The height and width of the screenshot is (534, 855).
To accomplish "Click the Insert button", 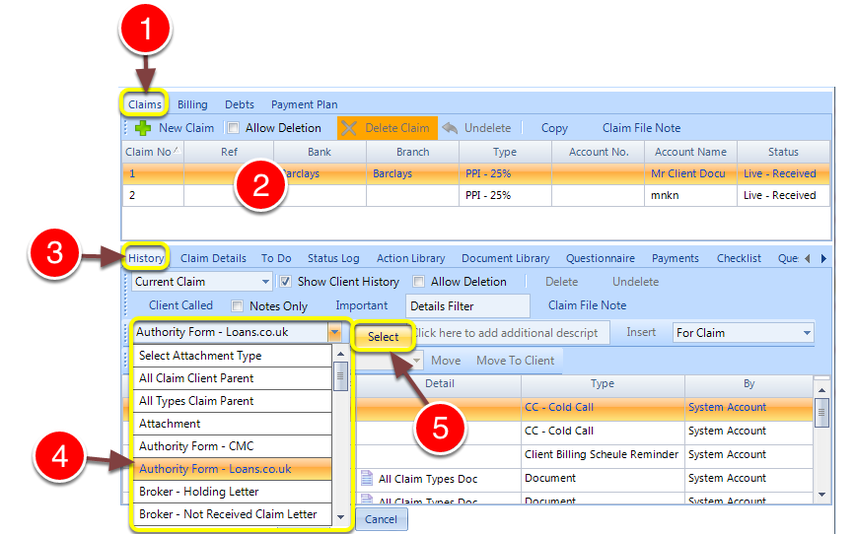I will click(641, 332).
